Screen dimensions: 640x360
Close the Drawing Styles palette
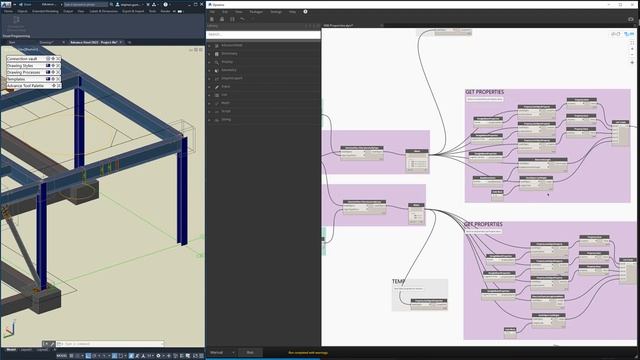pos(58,65)
